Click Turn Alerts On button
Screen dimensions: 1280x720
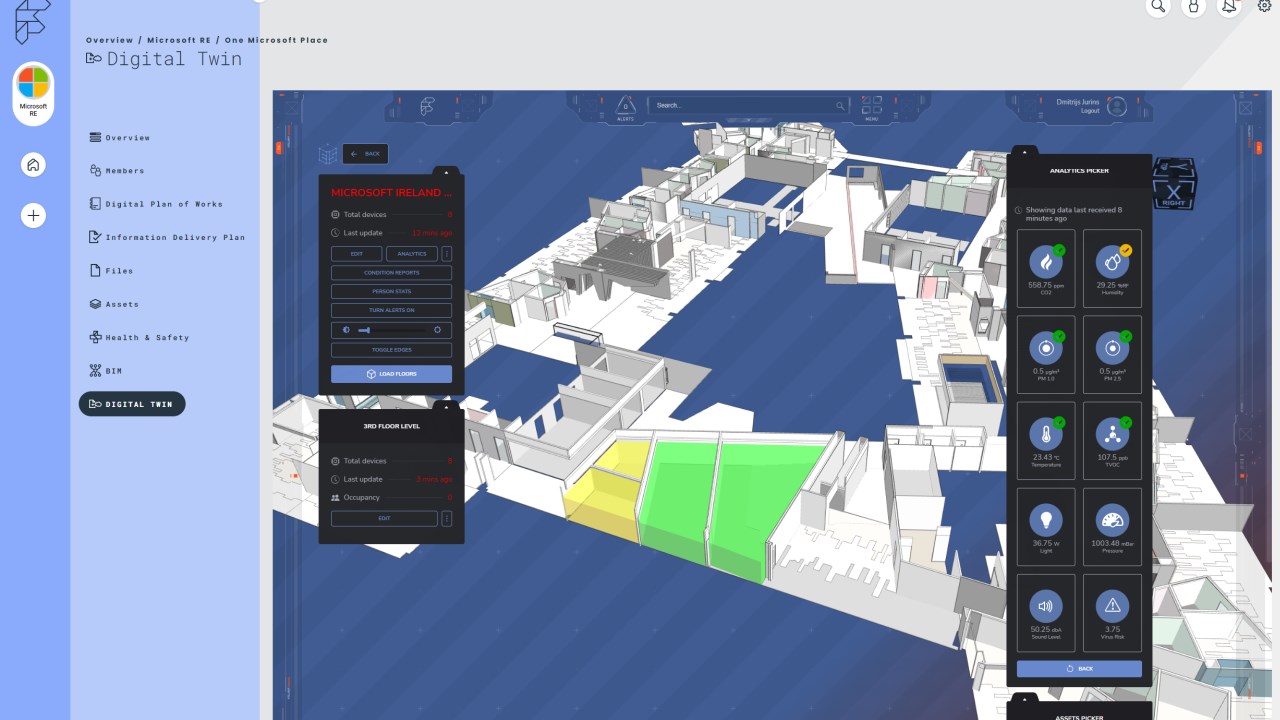pyautogui.click(x=391, y=311)
